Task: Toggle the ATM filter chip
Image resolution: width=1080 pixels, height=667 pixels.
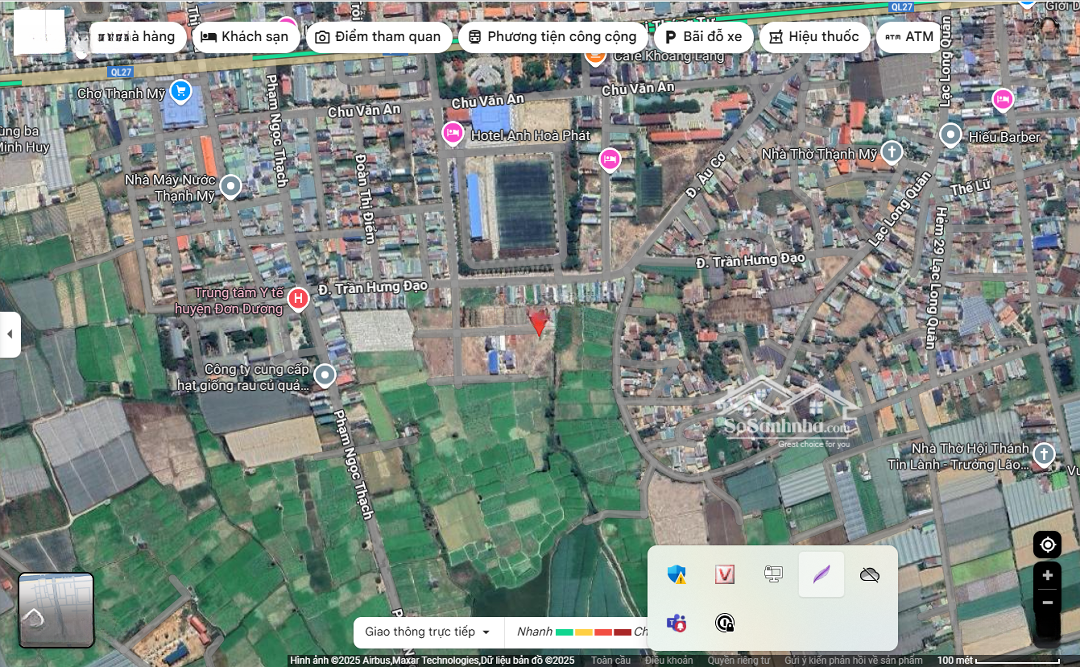Action: (x=909, y=37)
